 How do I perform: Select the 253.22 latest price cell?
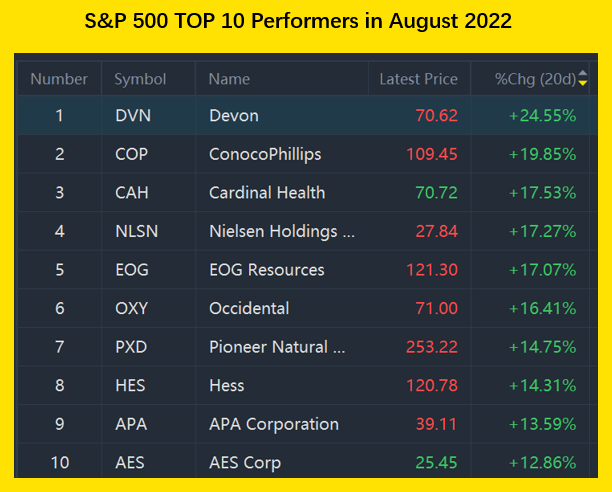tap(431, 347)
